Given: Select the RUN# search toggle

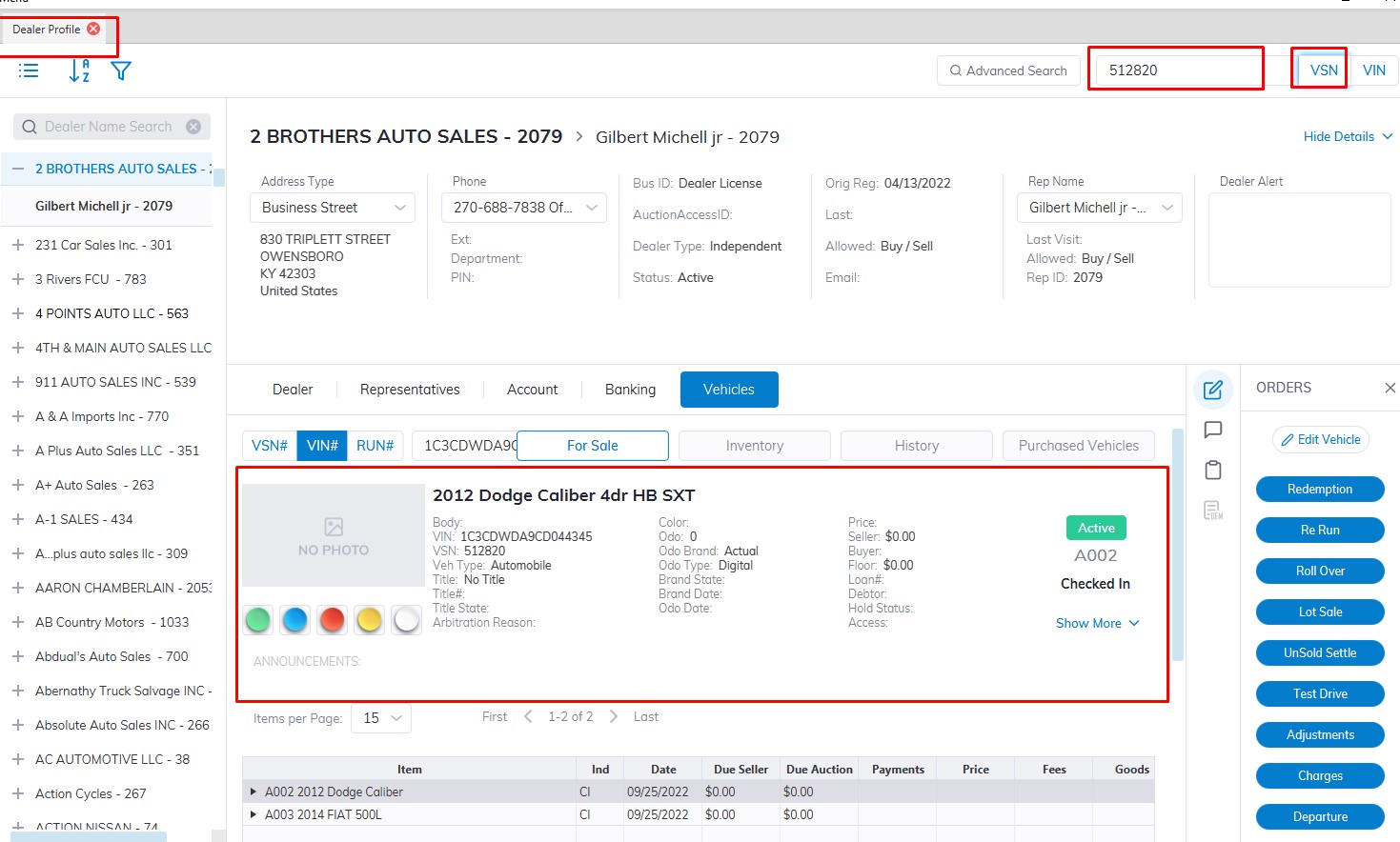Looking at the screenshot, I should 375,446.
